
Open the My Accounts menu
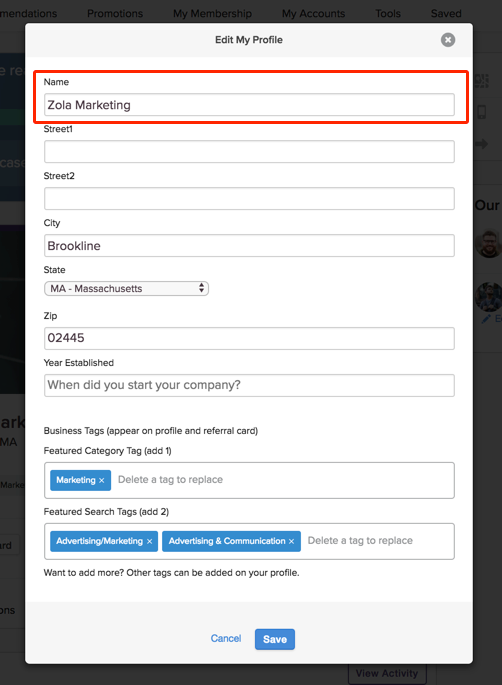313,14
